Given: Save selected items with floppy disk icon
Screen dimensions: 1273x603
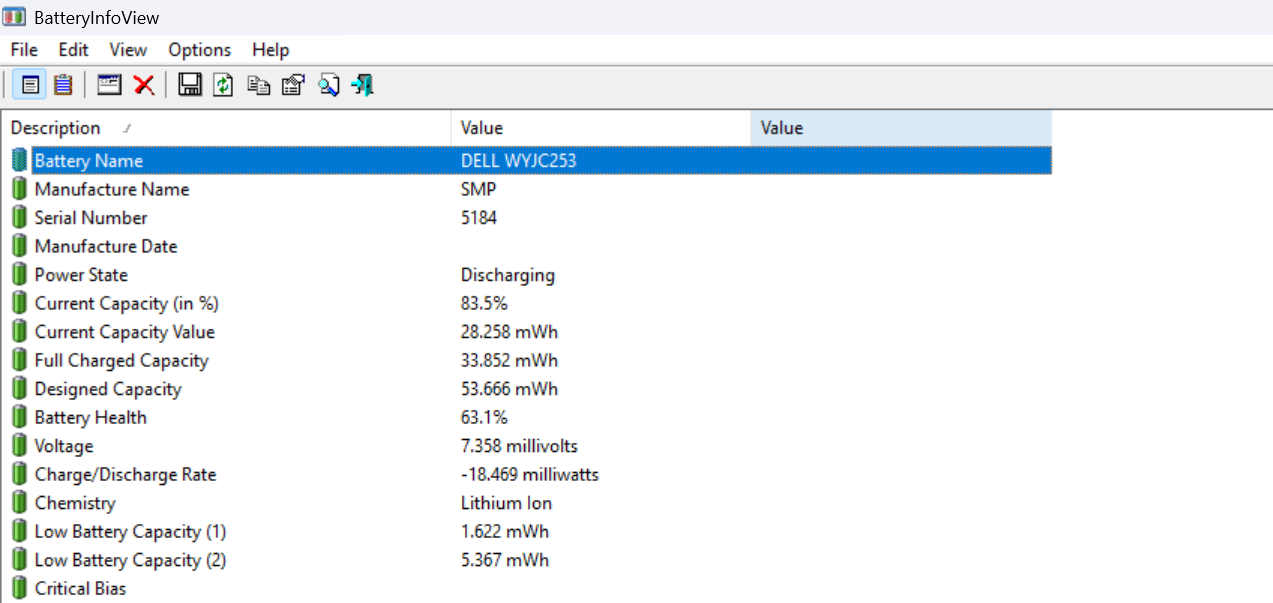Looking at the screenshot, I should [x=190, y=85].
